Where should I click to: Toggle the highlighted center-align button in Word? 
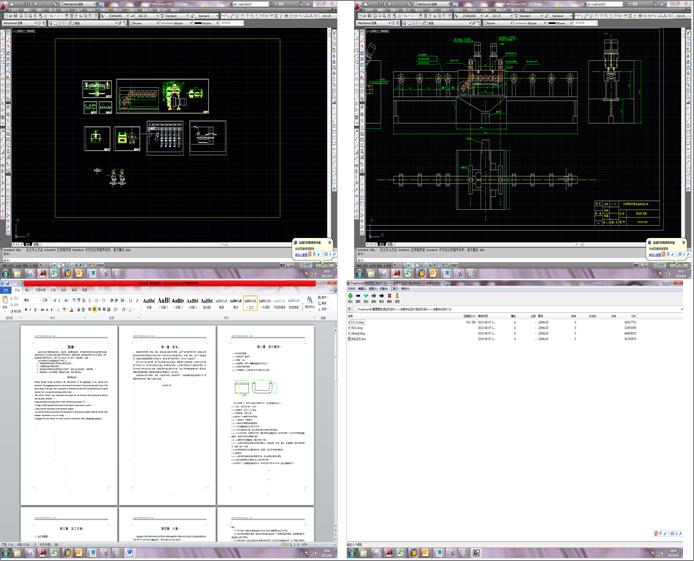click(94, 310)
